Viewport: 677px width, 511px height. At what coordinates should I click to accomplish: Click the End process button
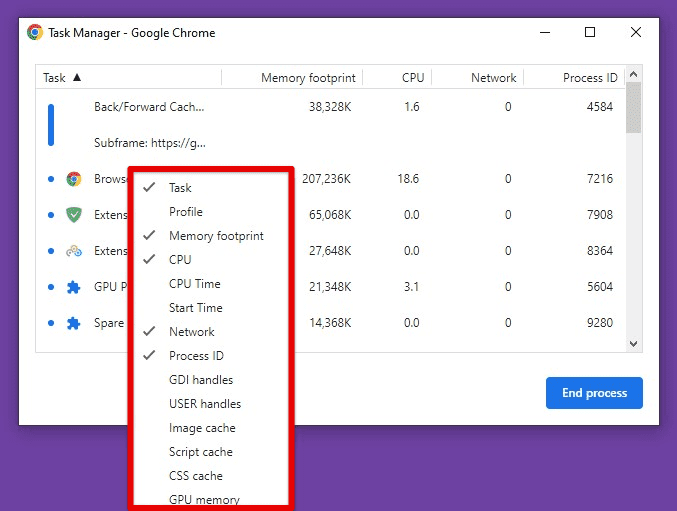594,393
